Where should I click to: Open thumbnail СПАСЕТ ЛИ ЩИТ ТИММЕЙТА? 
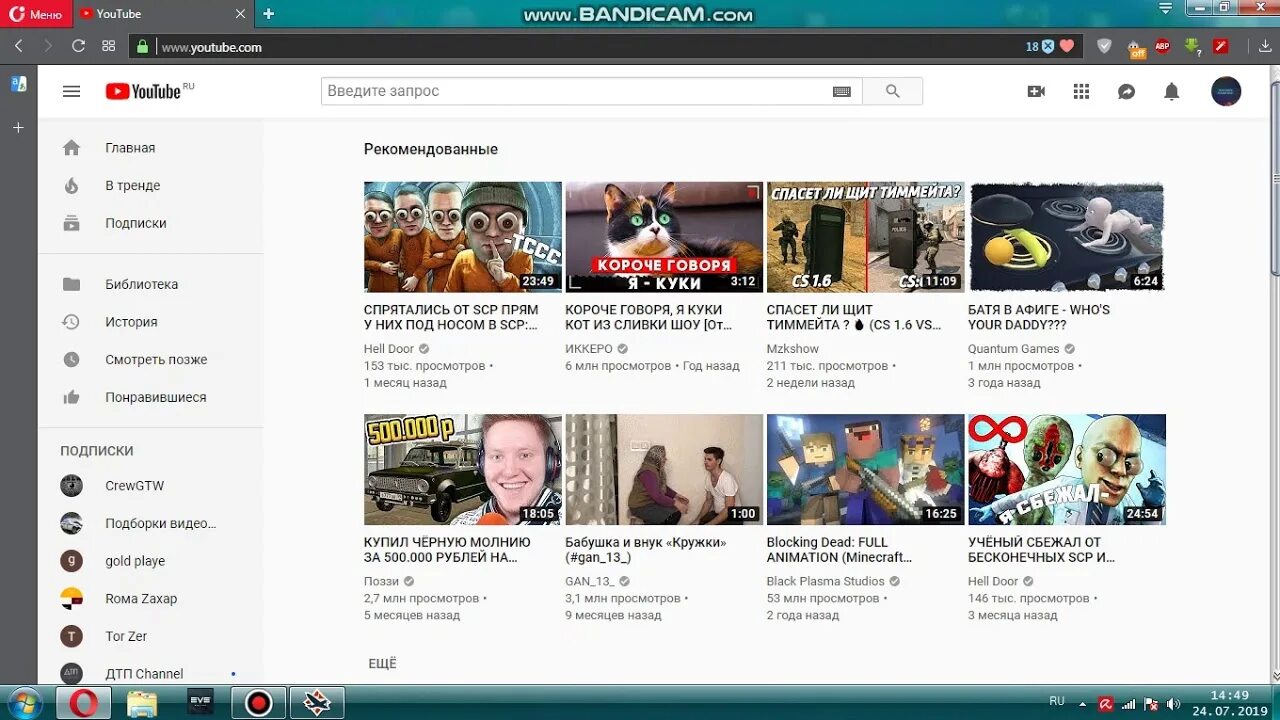865,237
